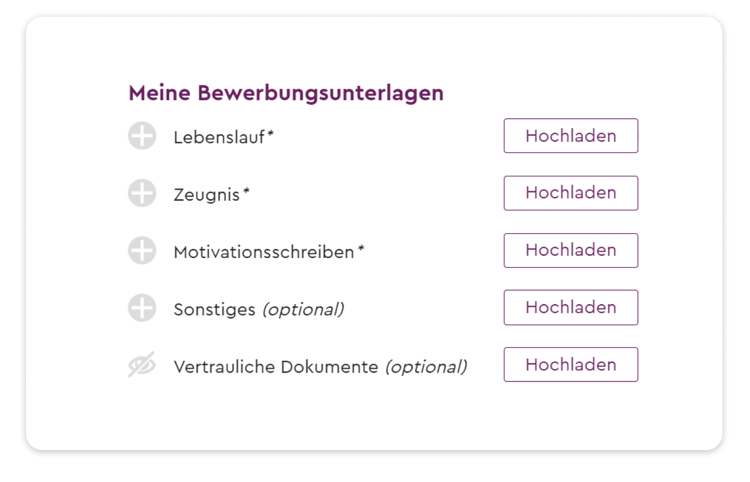Select the Motivationsschreiben label

264,252
